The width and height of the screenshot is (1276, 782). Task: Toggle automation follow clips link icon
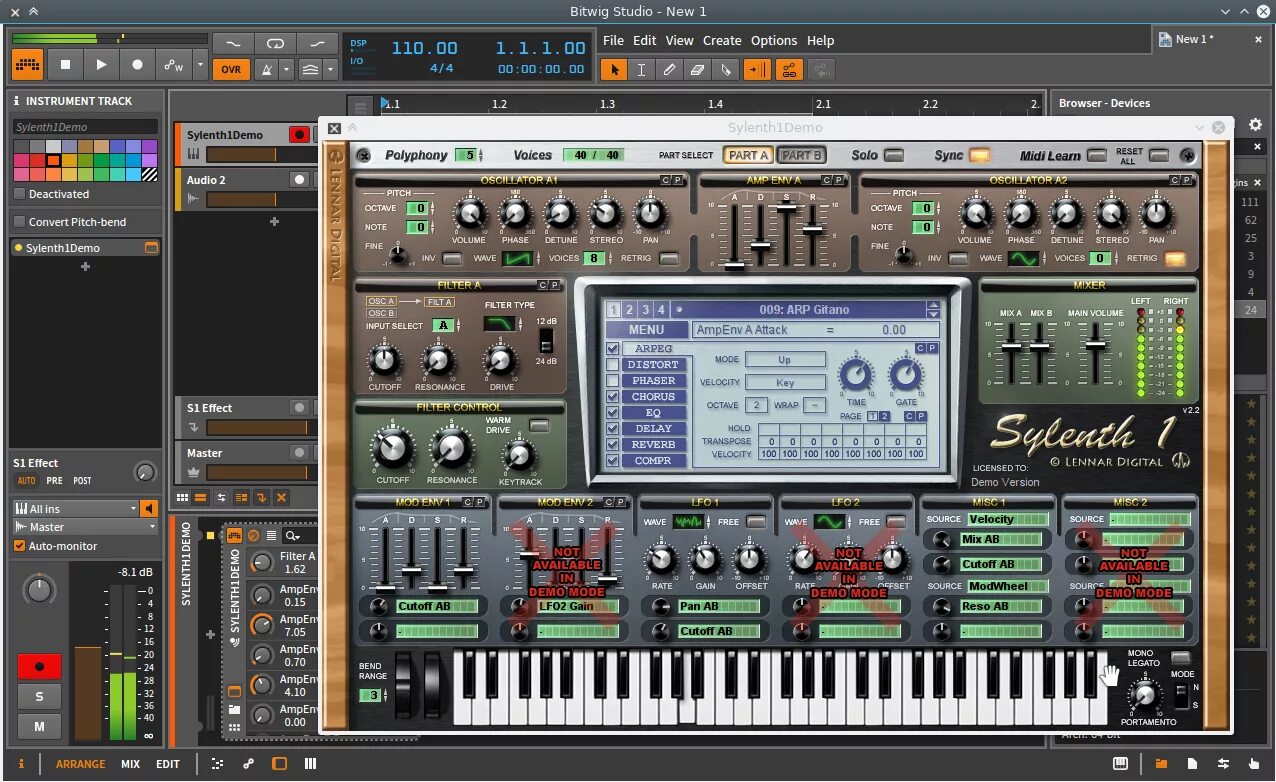[789, 69]
